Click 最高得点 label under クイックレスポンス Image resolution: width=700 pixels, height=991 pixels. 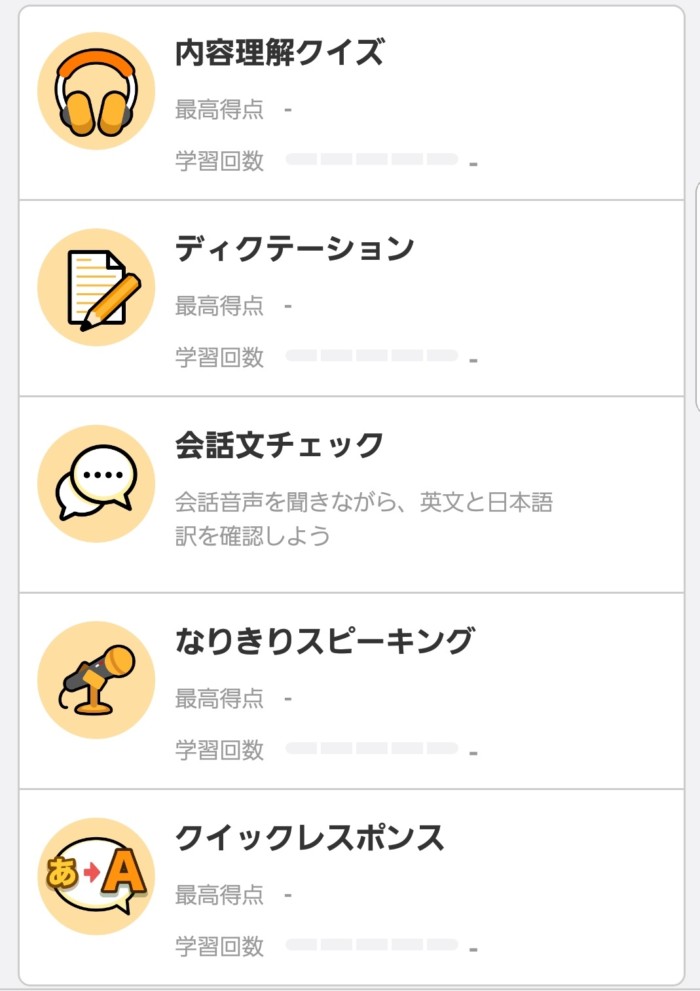point(219,896)
